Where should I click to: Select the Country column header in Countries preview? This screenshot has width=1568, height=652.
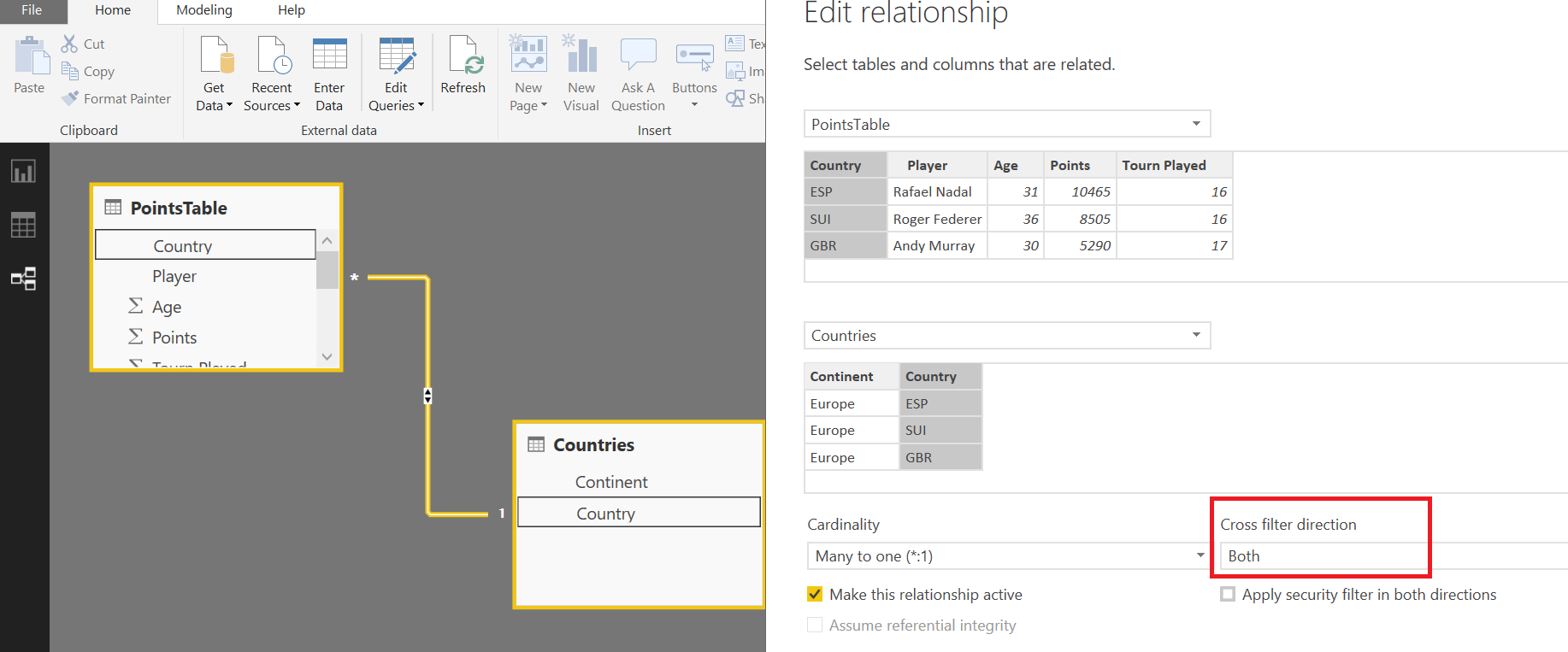click(x=940, y=376)
